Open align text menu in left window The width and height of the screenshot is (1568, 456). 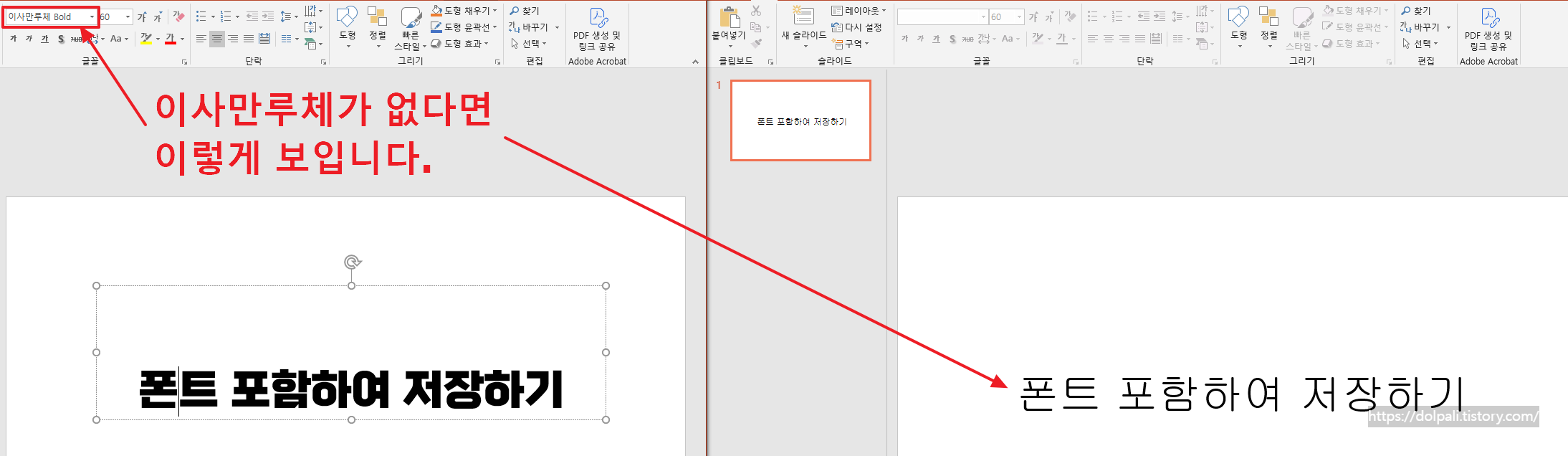click(x=314, y=27)
